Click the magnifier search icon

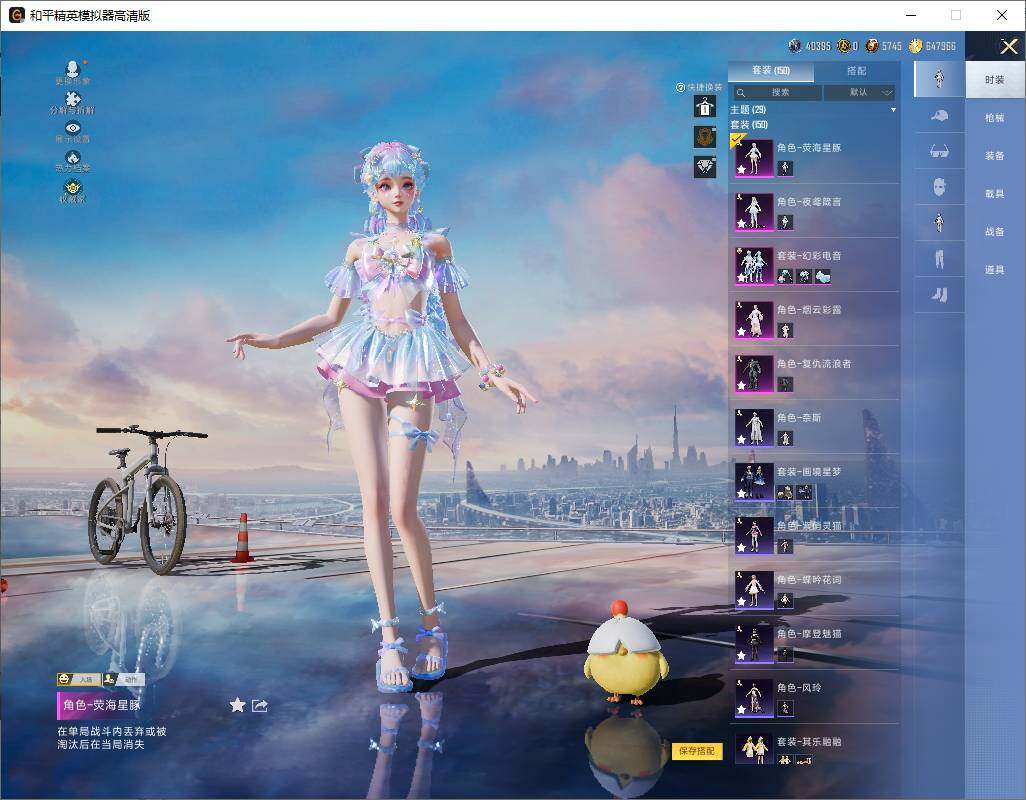pyautogui.click(x=741, y=93)
